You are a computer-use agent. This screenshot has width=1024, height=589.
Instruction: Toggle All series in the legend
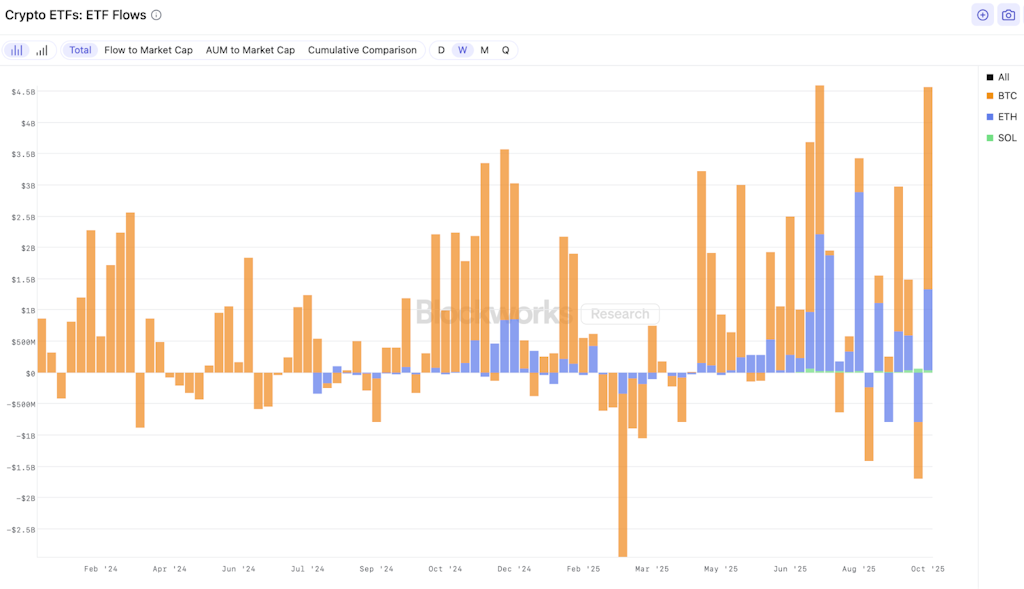(1003, 77)
